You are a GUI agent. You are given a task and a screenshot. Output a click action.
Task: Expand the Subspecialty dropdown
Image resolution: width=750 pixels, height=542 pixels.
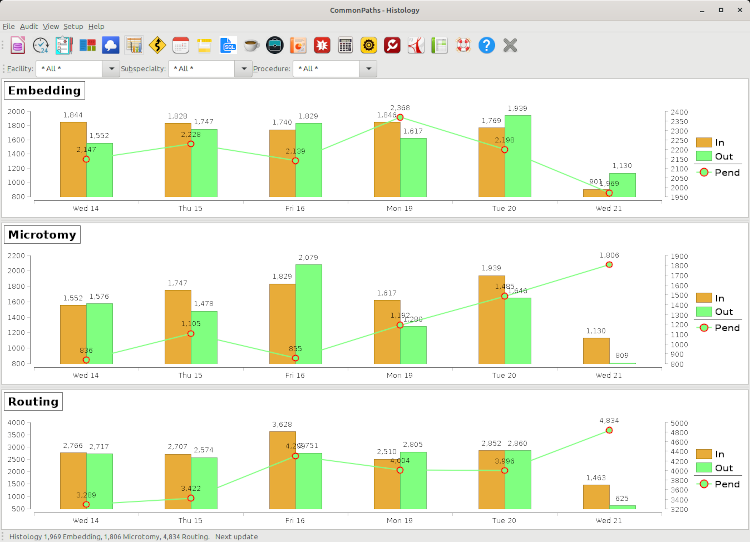coord(243,69)
